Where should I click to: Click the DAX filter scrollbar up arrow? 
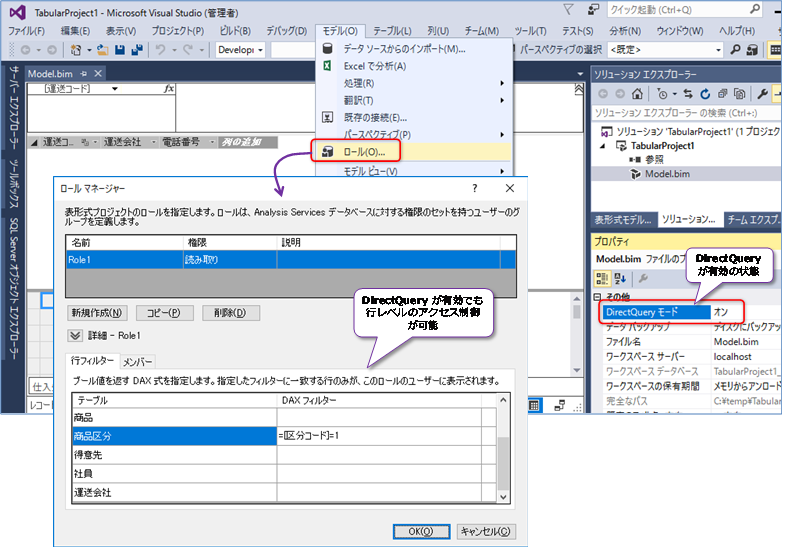(x=503, y=400)
